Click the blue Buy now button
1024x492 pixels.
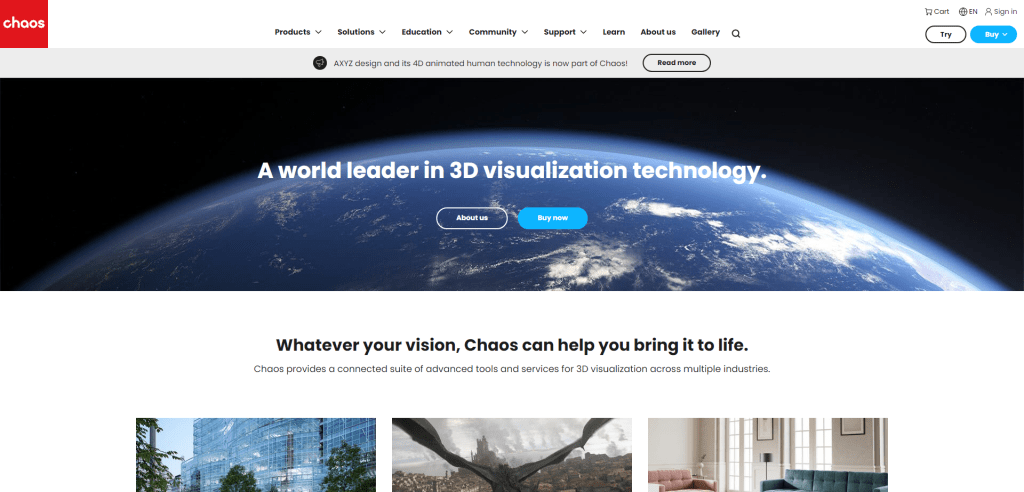[552, 218]
